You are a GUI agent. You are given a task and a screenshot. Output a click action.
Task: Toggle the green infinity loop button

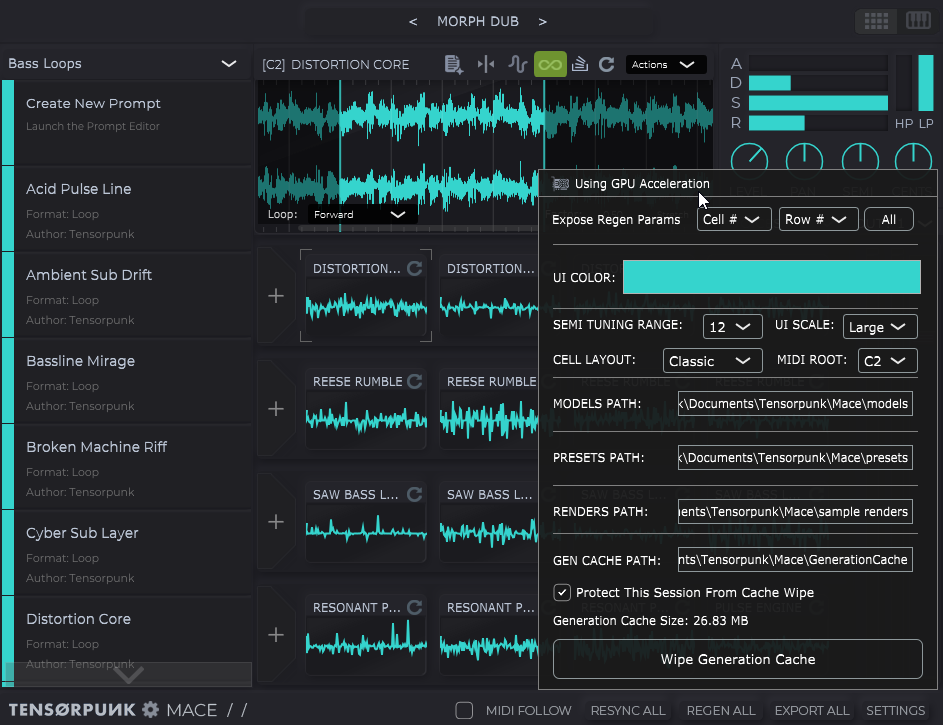550,64
